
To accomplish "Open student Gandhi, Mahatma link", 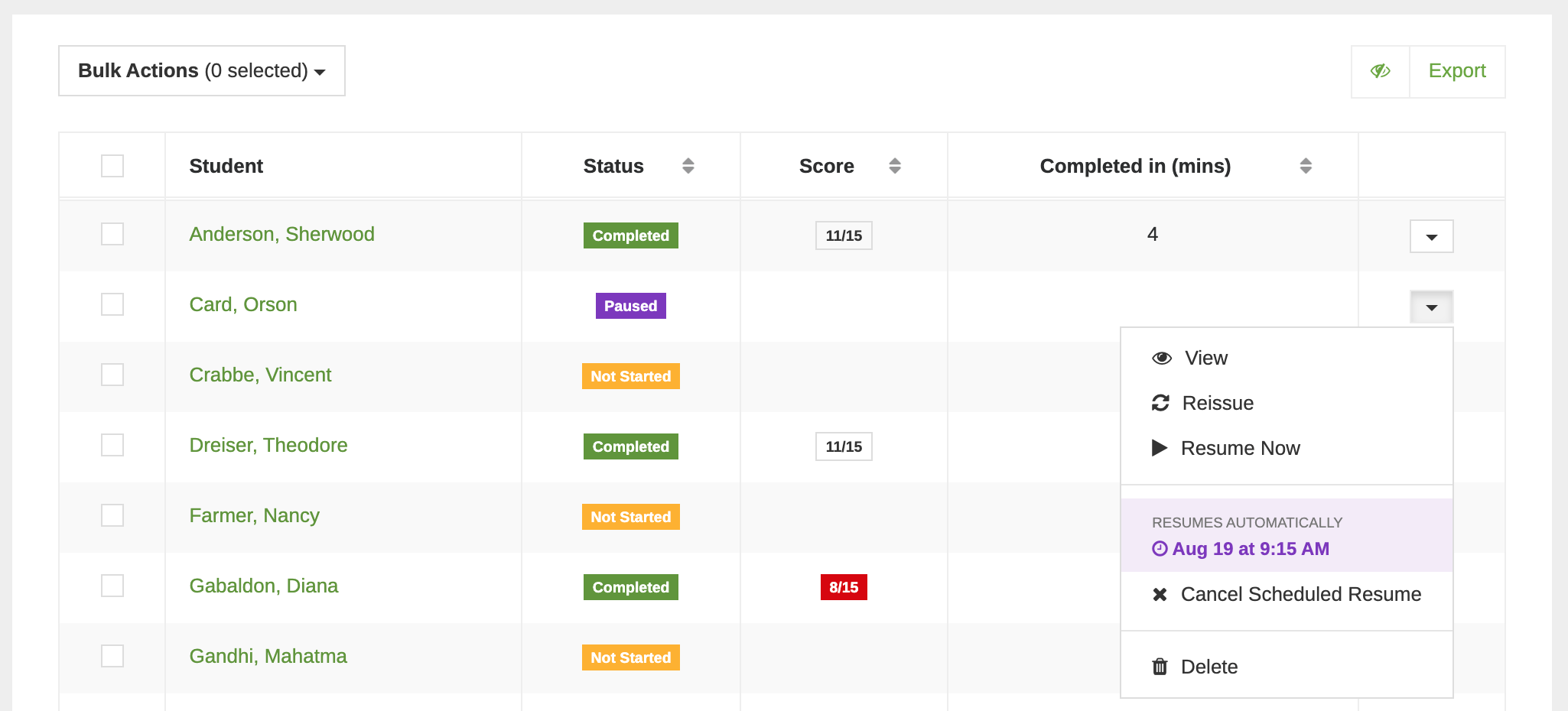I will click(268, 656).
